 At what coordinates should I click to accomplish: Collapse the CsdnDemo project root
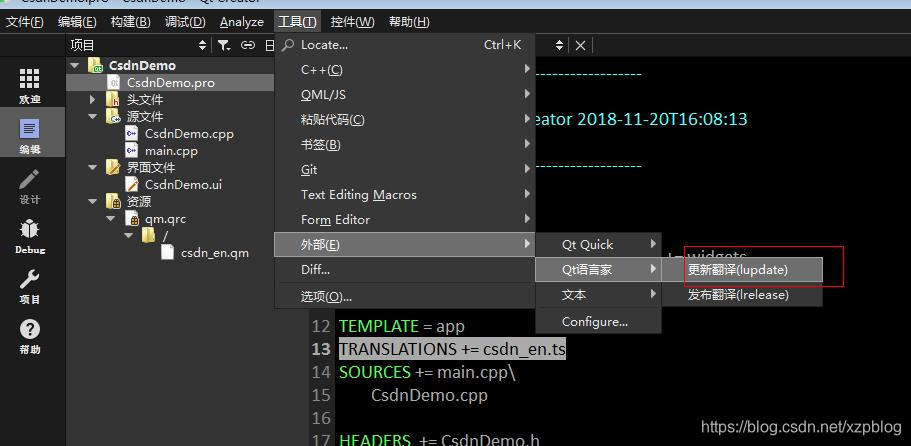point(74,66)
